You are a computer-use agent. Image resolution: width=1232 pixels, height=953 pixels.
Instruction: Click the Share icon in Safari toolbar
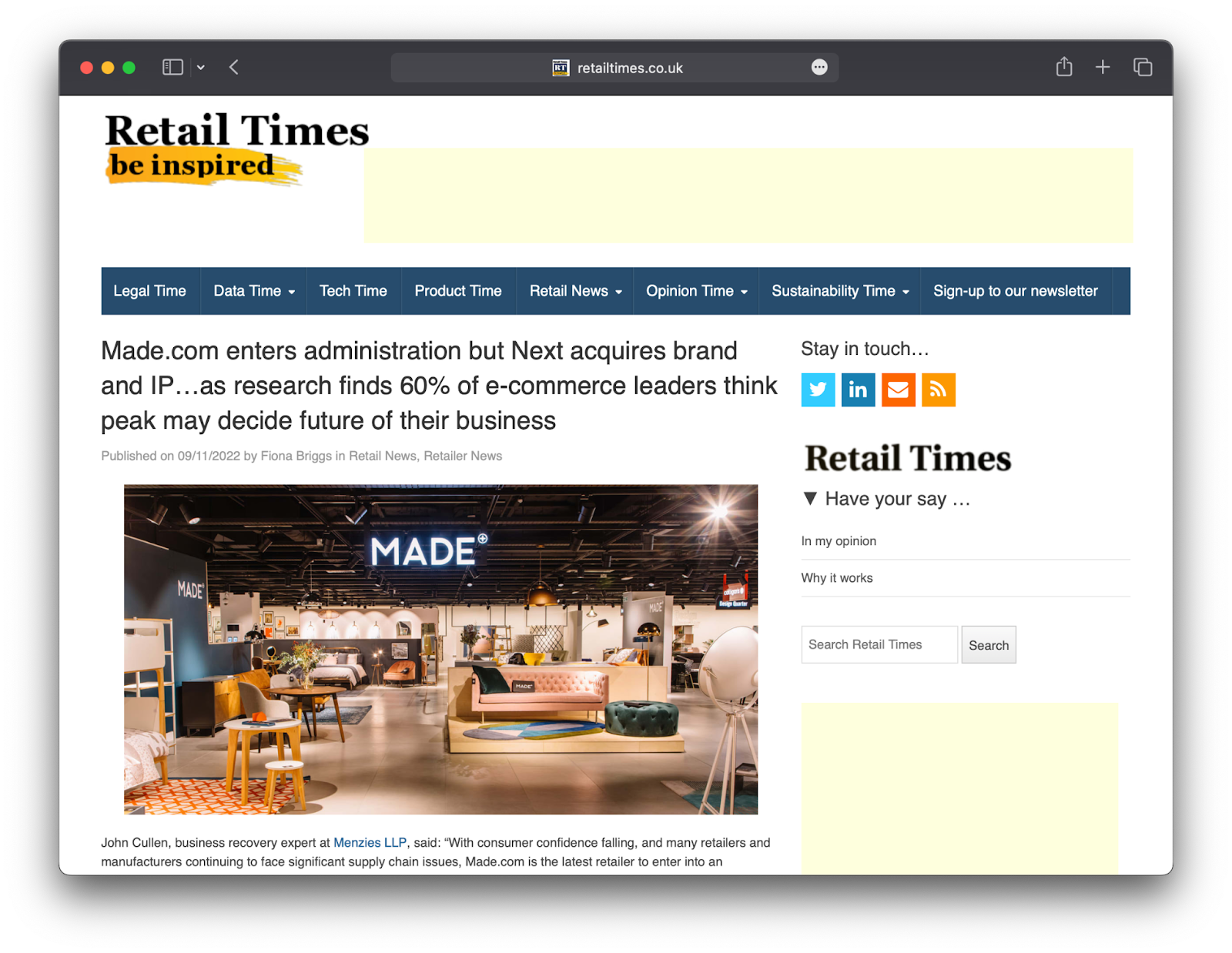(x=1064, y=67)
